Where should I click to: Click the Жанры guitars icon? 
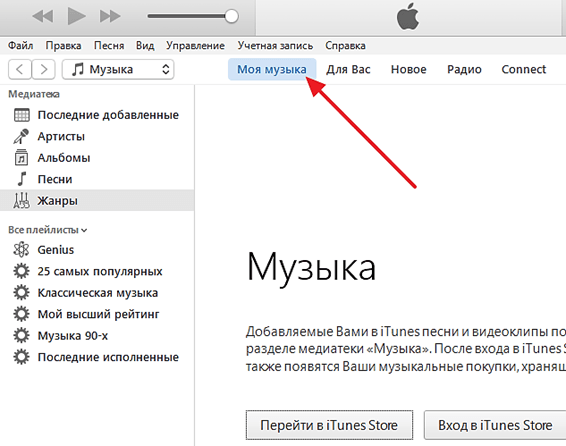coord(21,201)
